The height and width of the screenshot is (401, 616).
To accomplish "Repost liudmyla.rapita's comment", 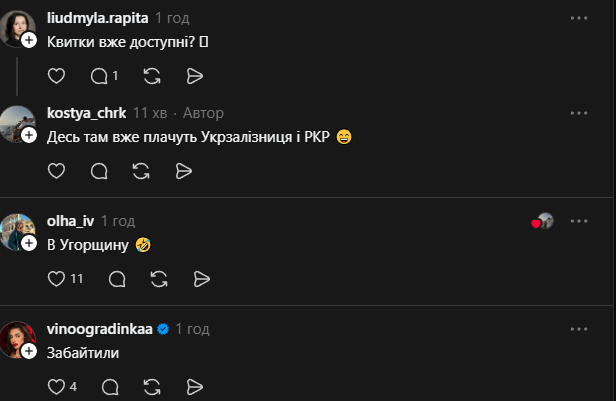I will 152,76.
